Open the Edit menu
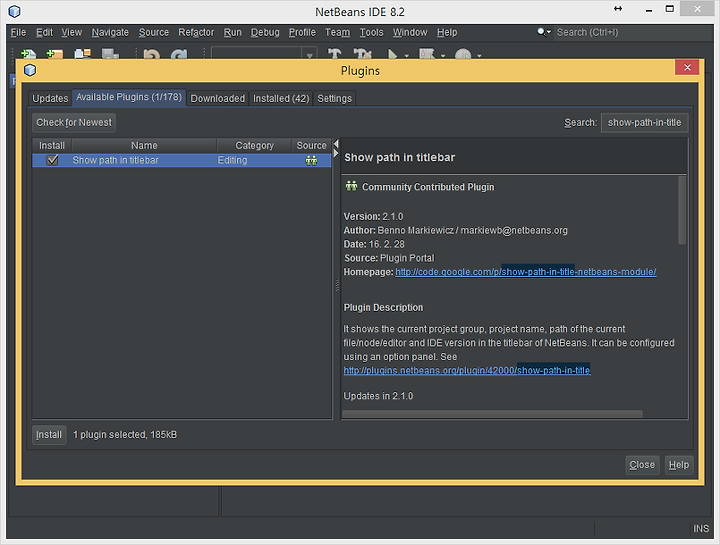The height and width of the screenshot is (545, 720). point(45,33)
